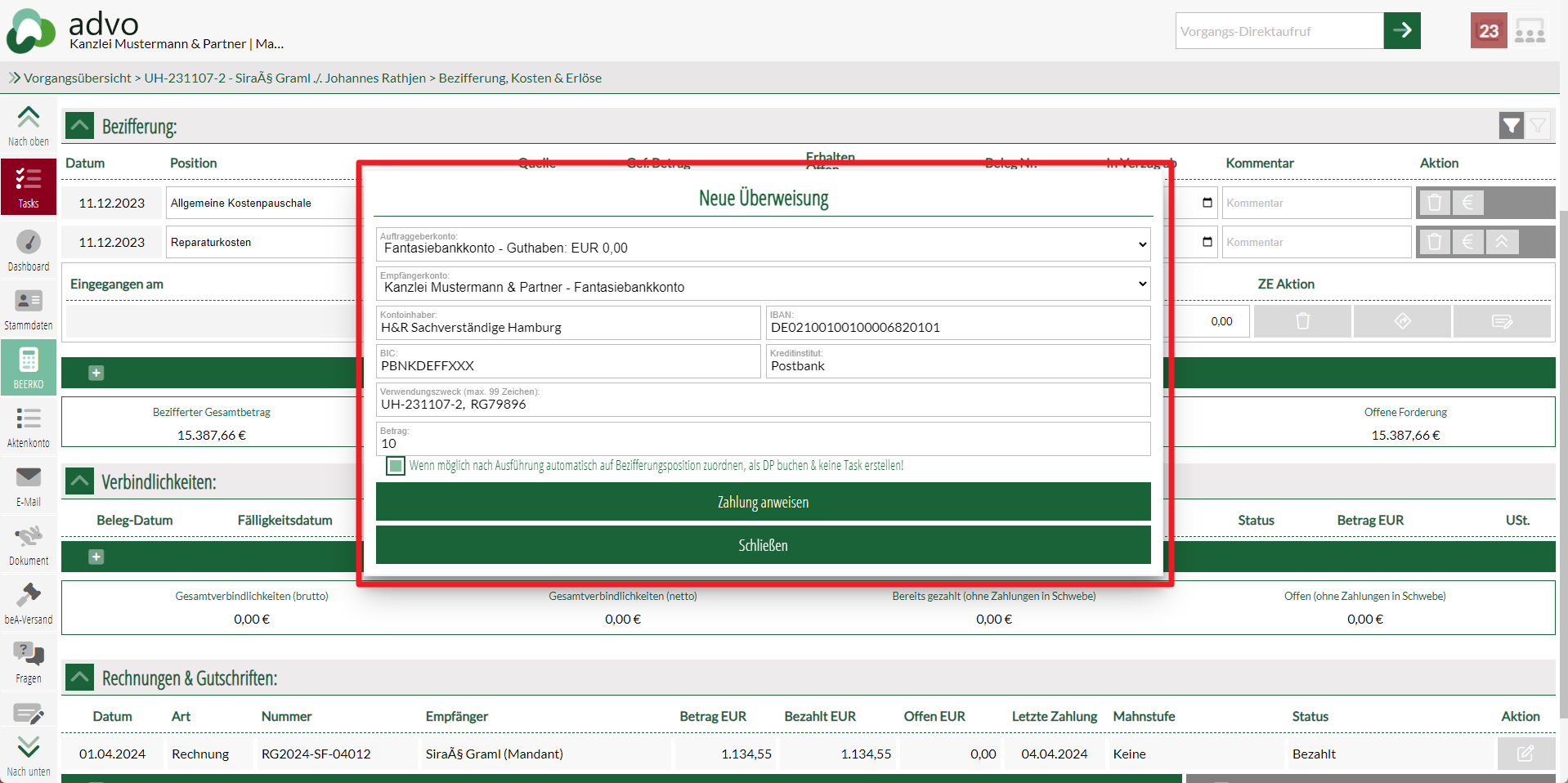The width and height of the screenshot is (1568, 783).
Task: Collapse the Rechnungen & Gutschriften section
Action: coord(80,678)
